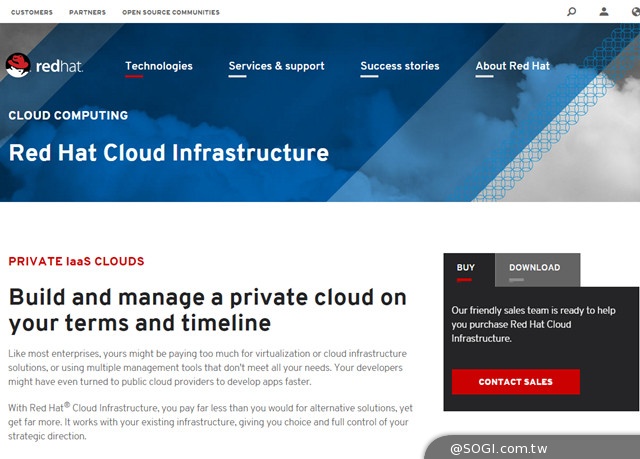The height and width of the screenshot is (459, 640).
Task: Open the search magnifier icon
Action: (x=571, y=12)
